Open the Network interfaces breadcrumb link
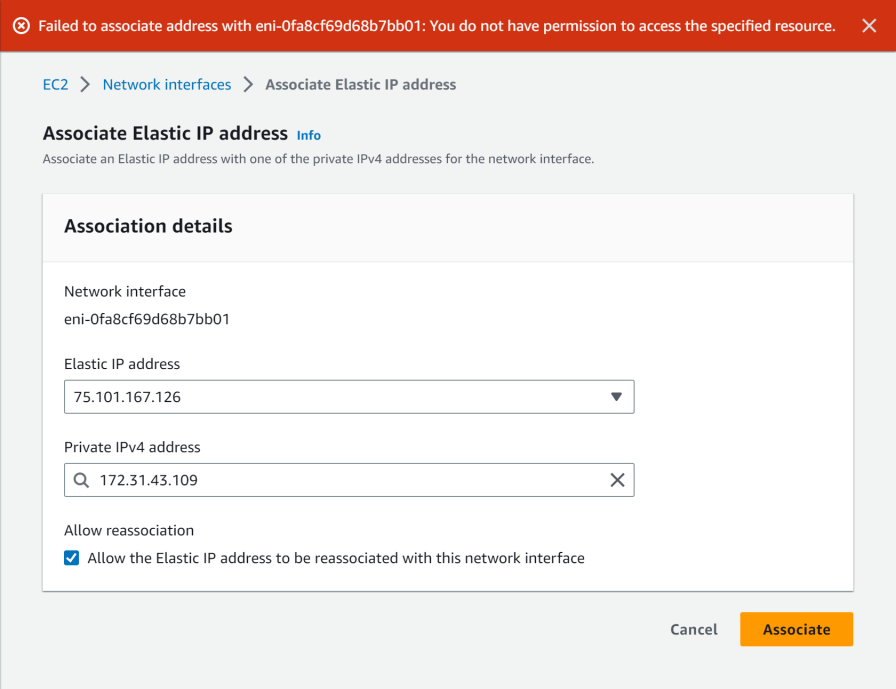 coord(166,85)
